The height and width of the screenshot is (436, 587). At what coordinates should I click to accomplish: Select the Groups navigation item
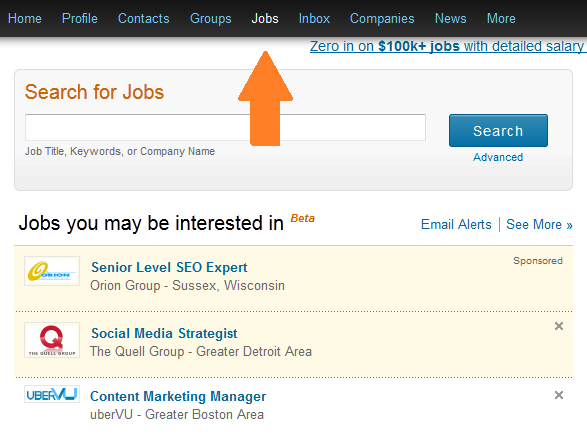point(211,18)
